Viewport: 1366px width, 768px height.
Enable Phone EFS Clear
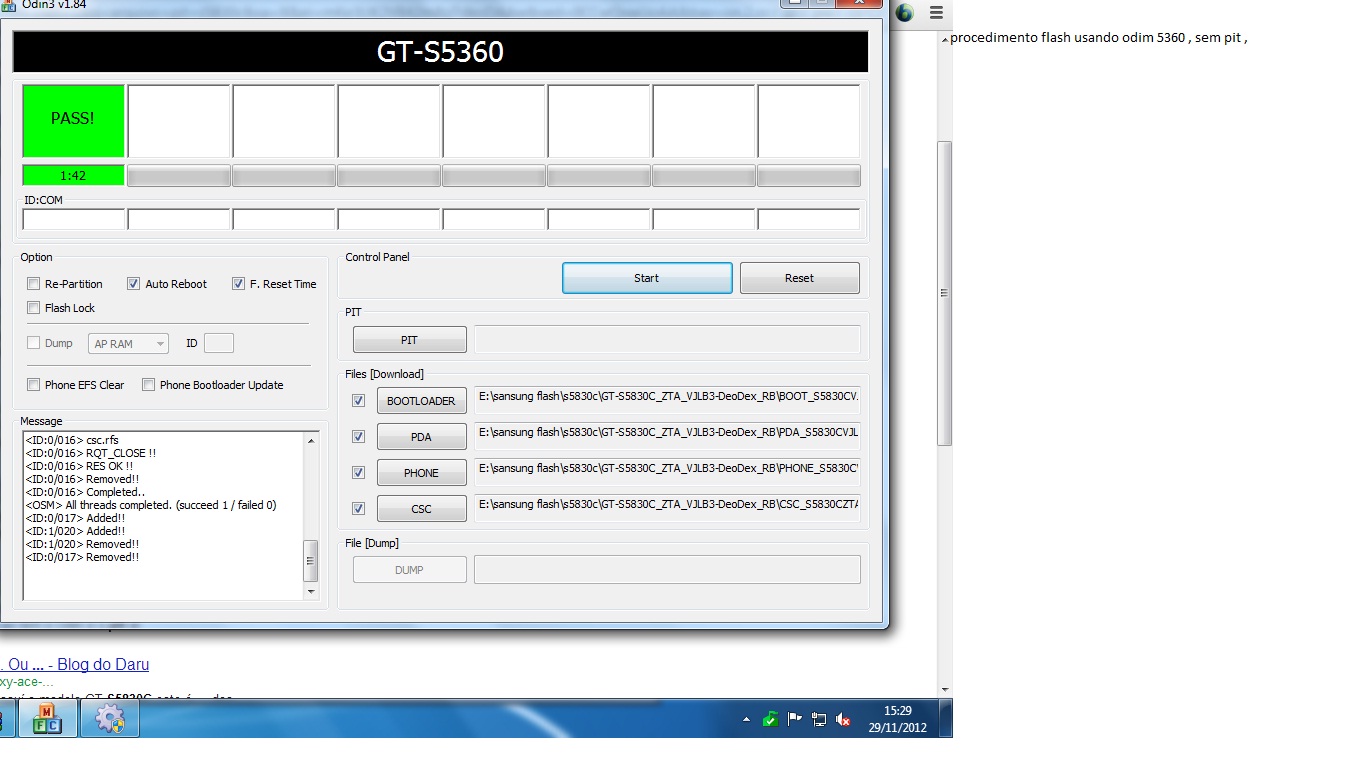[x=34, y=385]
